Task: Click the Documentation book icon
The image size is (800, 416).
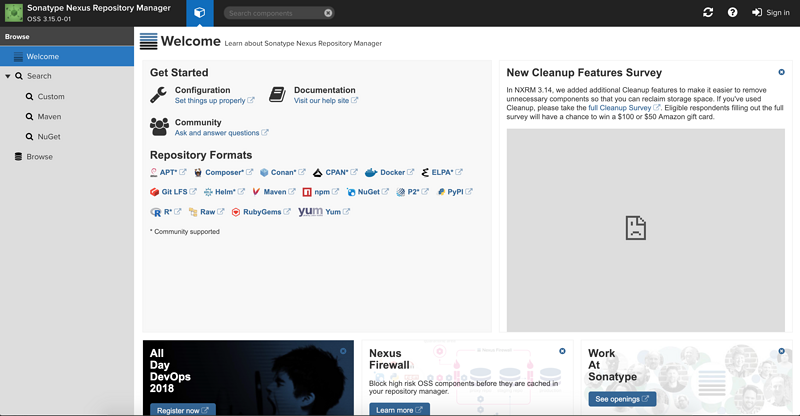Action: 277,94
